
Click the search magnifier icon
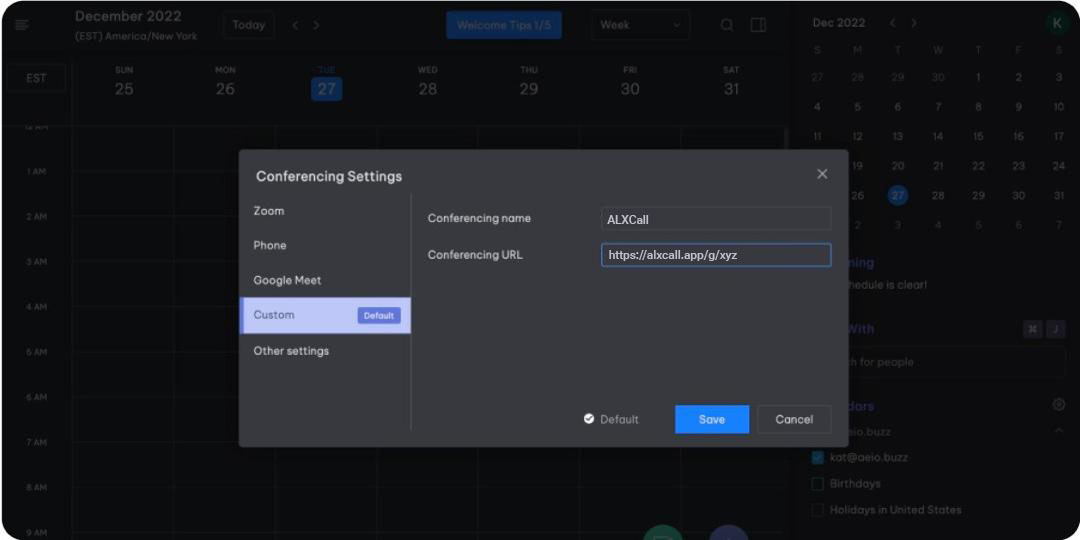tap(727, 25)
